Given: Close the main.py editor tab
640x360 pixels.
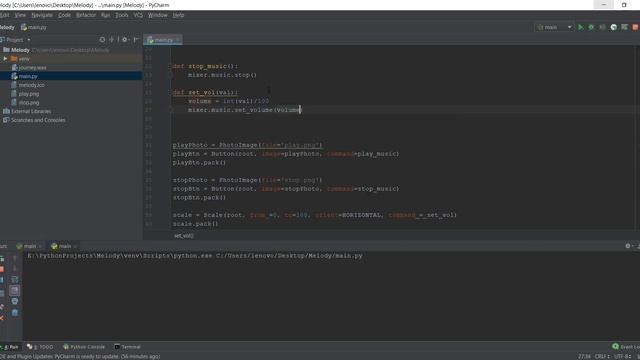Looking at the screenshot, I should pyautogui.click(x=178, y=40).
